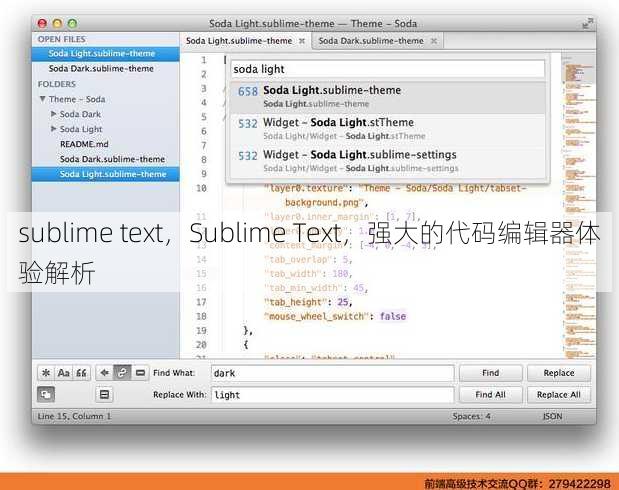Toggle in-selection search option

140,373
